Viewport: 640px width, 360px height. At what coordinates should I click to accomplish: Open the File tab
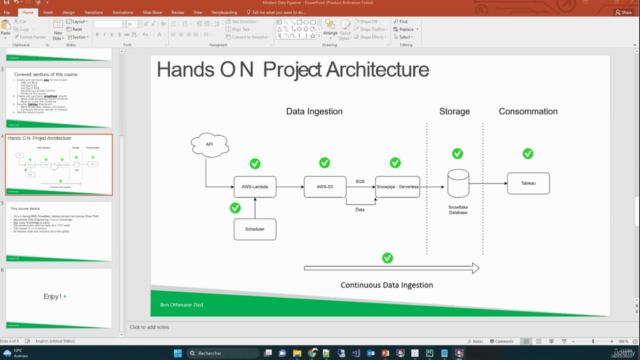click(7, 13)
